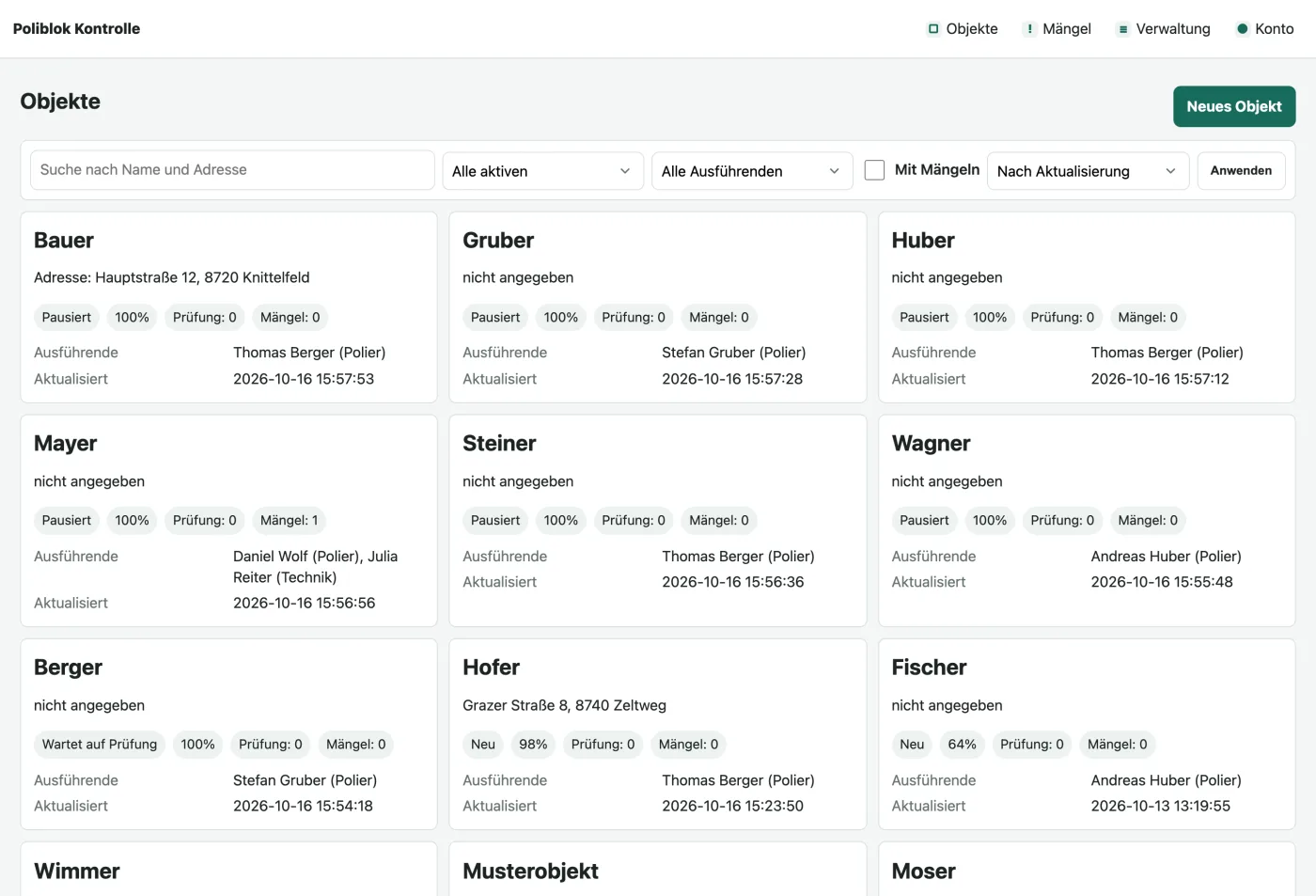Open the Wimmer object card title
The width and height of the screenshot is (1316, 896).
(77, 872)
